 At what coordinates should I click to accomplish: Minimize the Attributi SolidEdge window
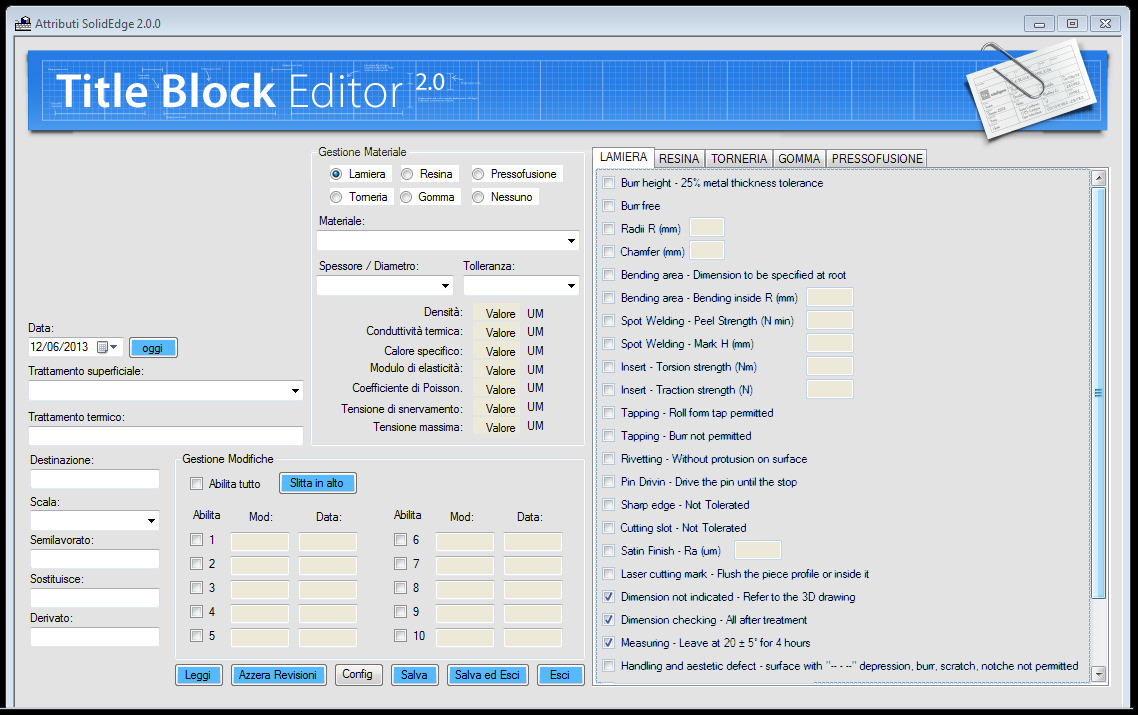tap(1039, 24)
